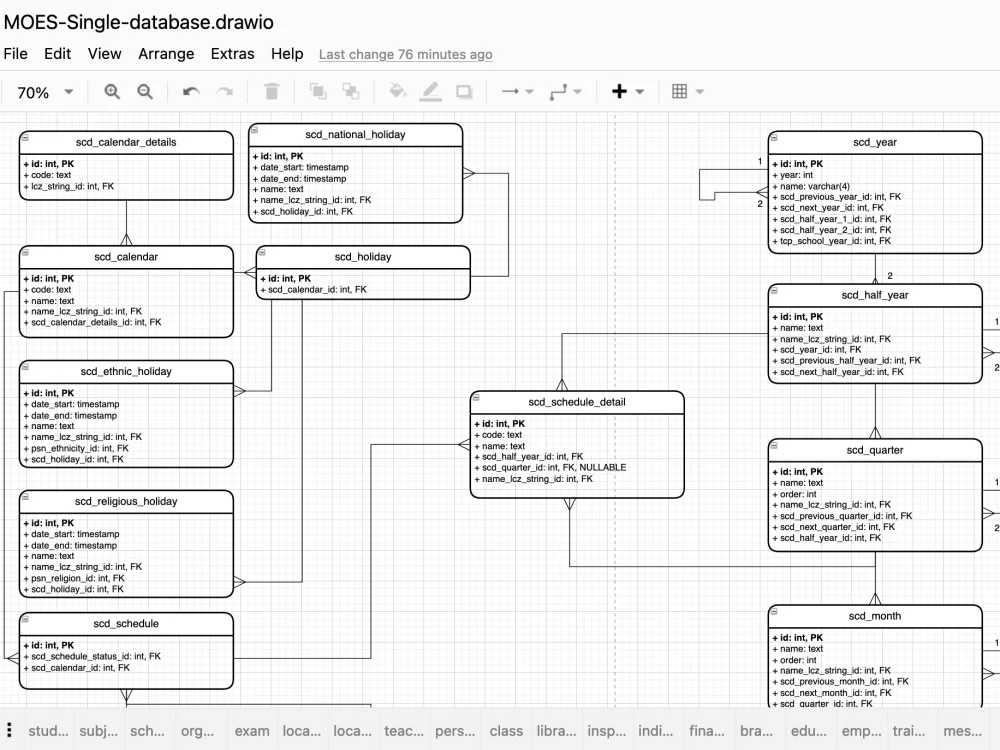Open the 70% zoom level dropdown
Image resolution: width=1000 pixels, height=750 pixels.
coord(45,92)
